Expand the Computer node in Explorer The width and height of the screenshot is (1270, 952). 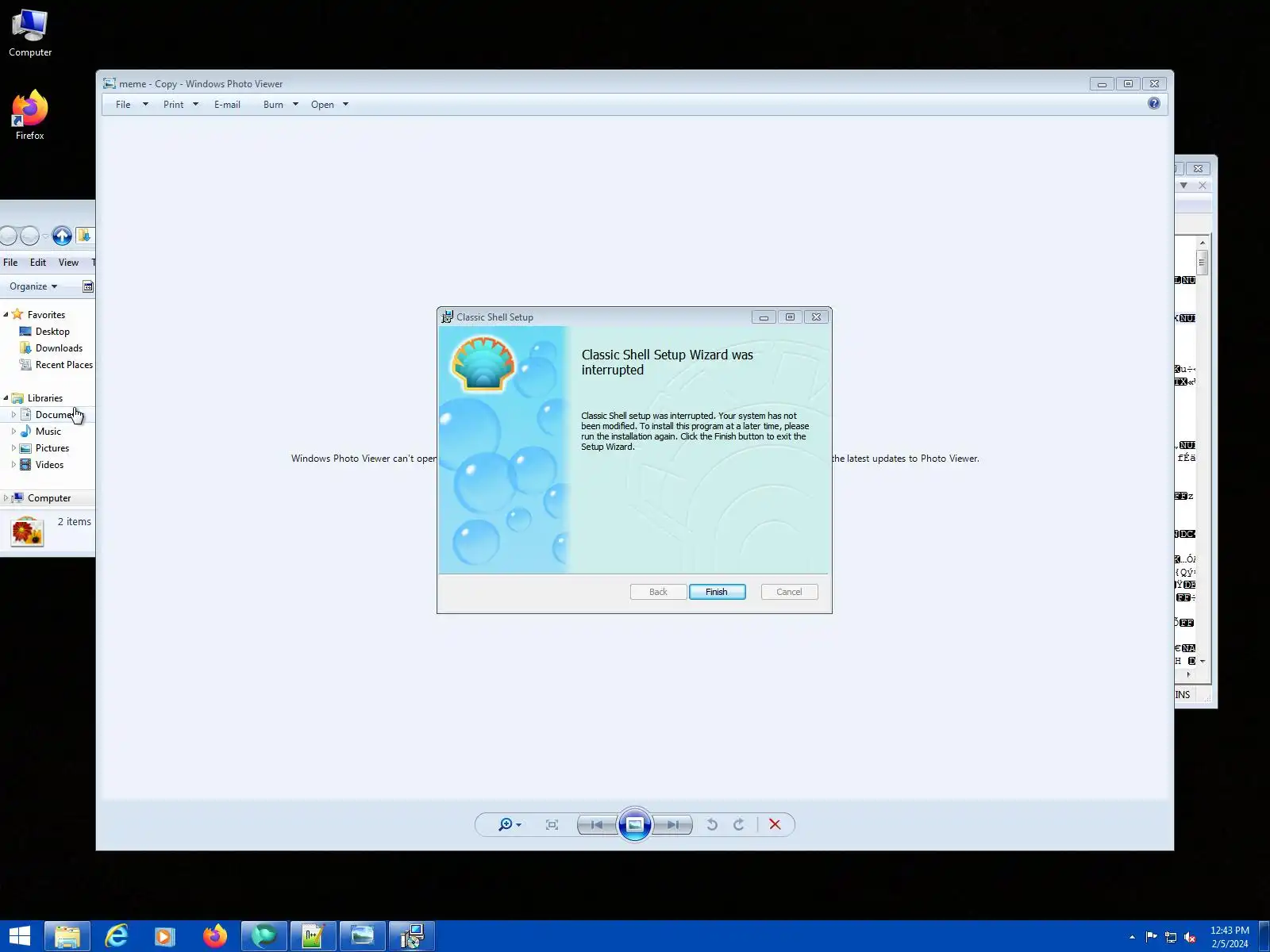(6, 498)
